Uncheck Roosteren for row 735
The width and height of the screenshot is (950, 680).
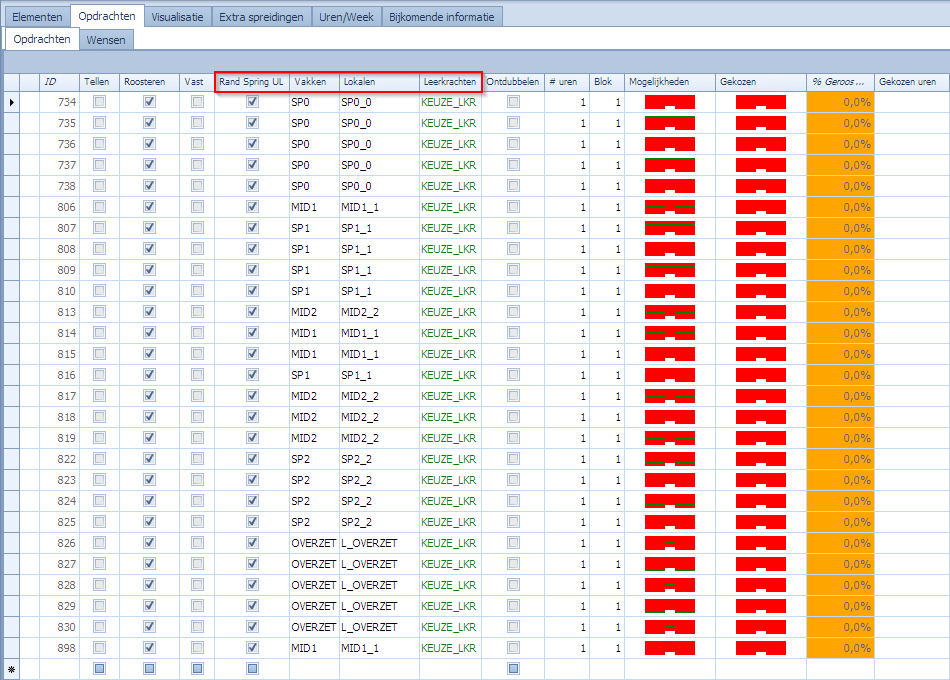click(149, 123)
